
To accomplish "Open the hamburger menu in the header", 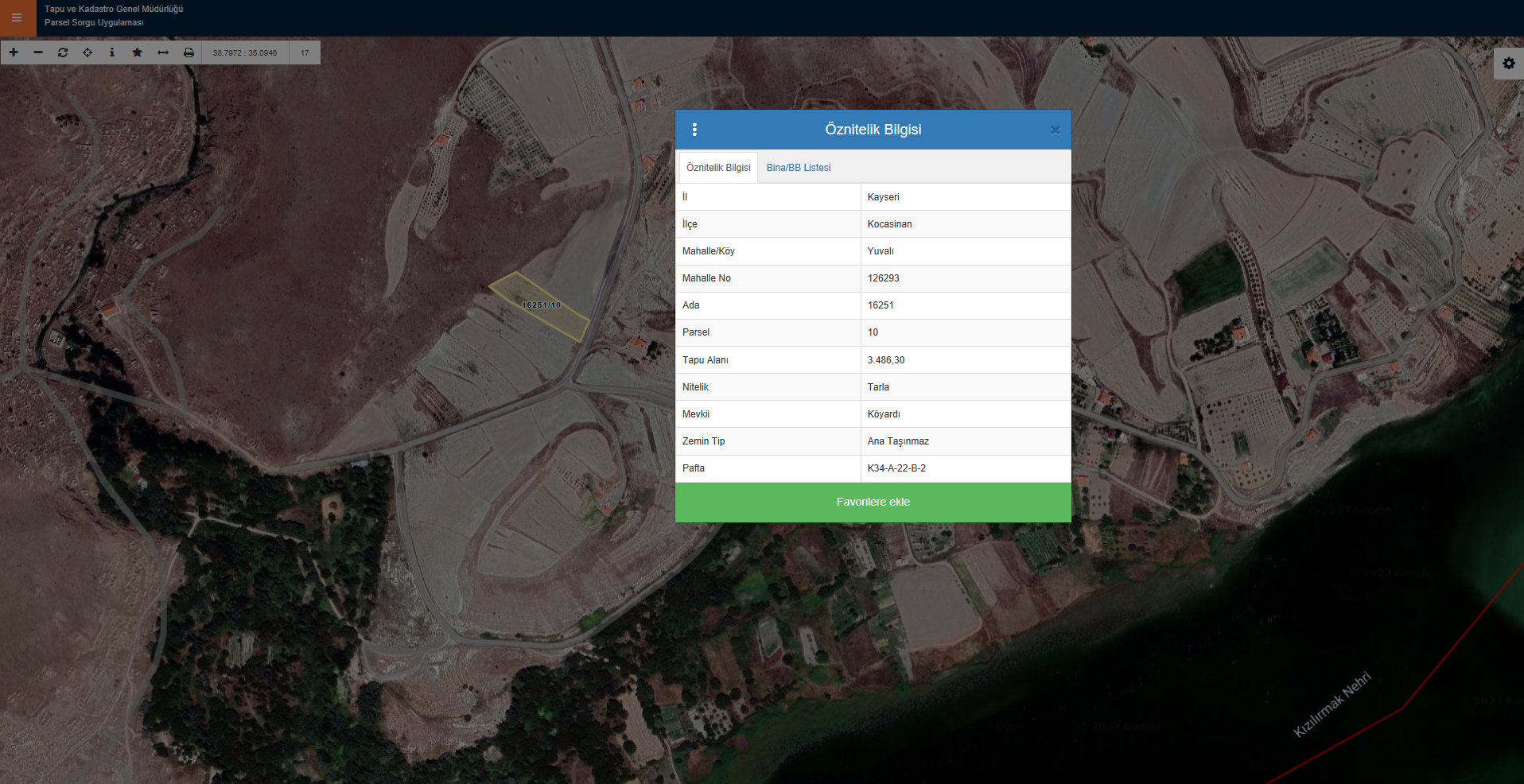I will pos(17,17).
